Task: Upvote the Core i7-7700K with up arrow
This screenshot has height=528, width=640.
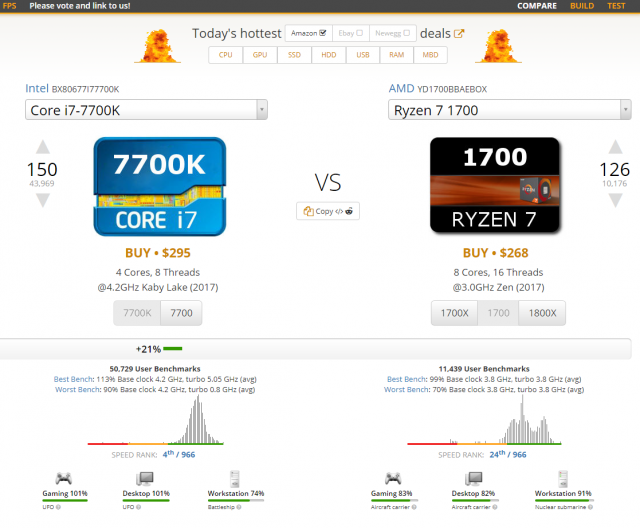Action: 42,147
